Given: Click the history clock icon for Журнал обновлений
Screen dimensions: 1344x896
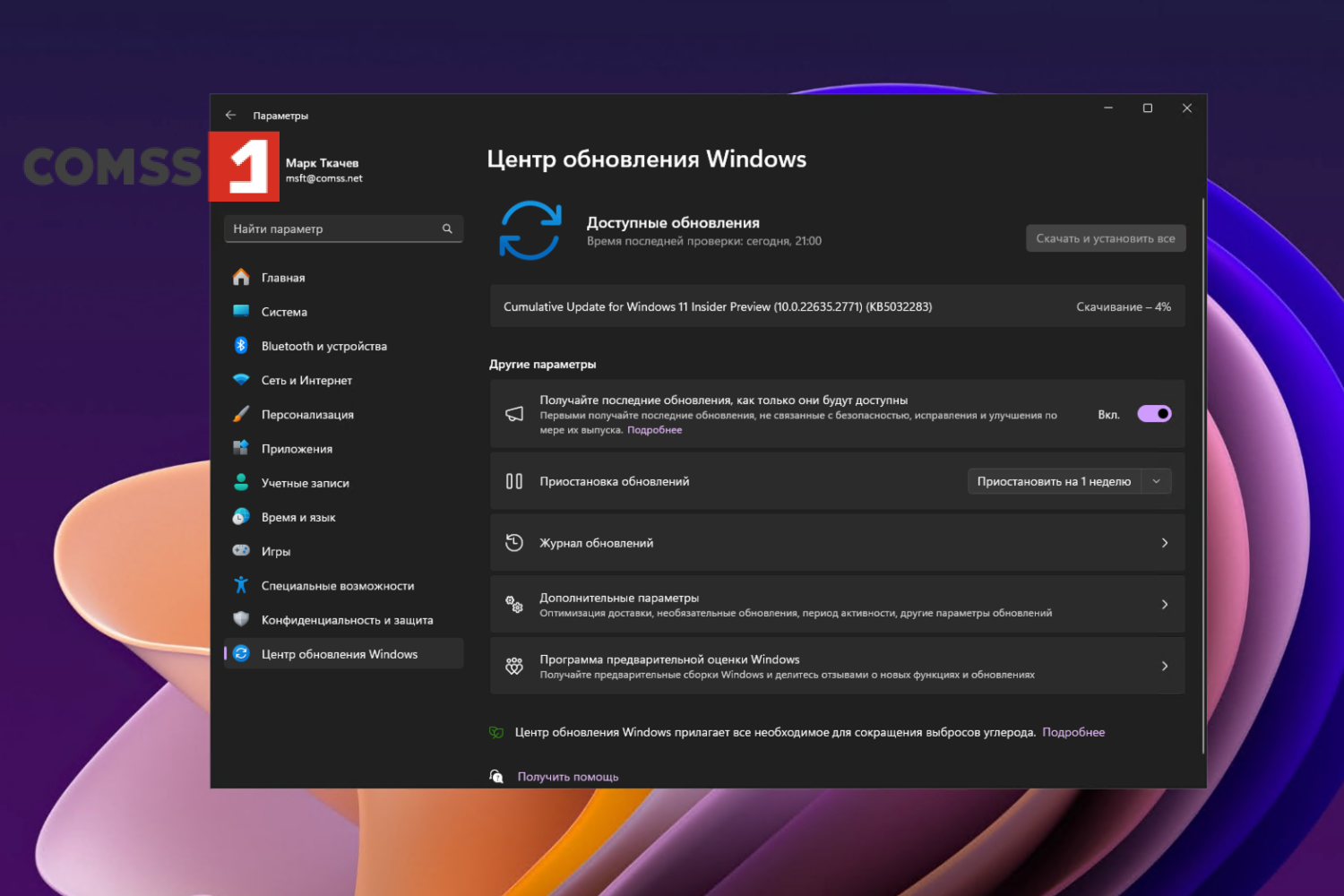Looking at the screenshot, I should pyautogui.click(x=514, y=543).
